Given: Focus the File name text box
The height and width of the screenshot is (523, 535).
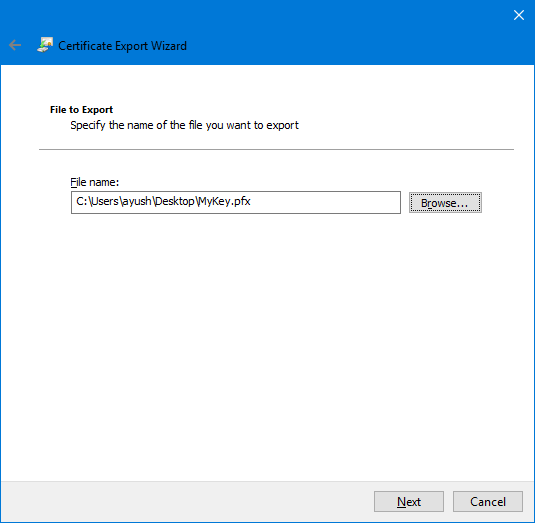Looking at the screenshot, I should tap(236, 202).
